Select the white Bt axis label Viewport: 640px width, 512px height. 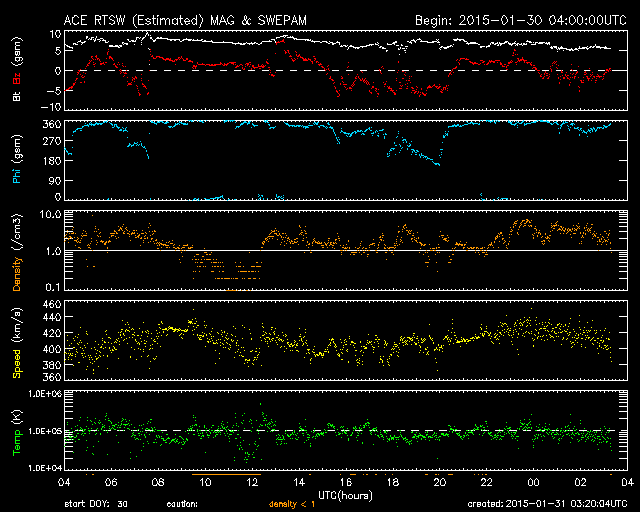17,97
